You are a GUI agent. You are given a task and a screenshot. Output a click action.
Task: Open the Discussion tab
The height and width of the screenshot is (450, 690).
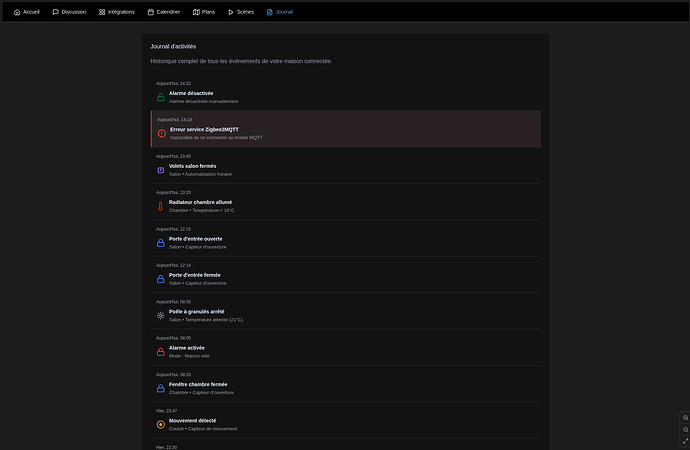(x=69, y=12)
